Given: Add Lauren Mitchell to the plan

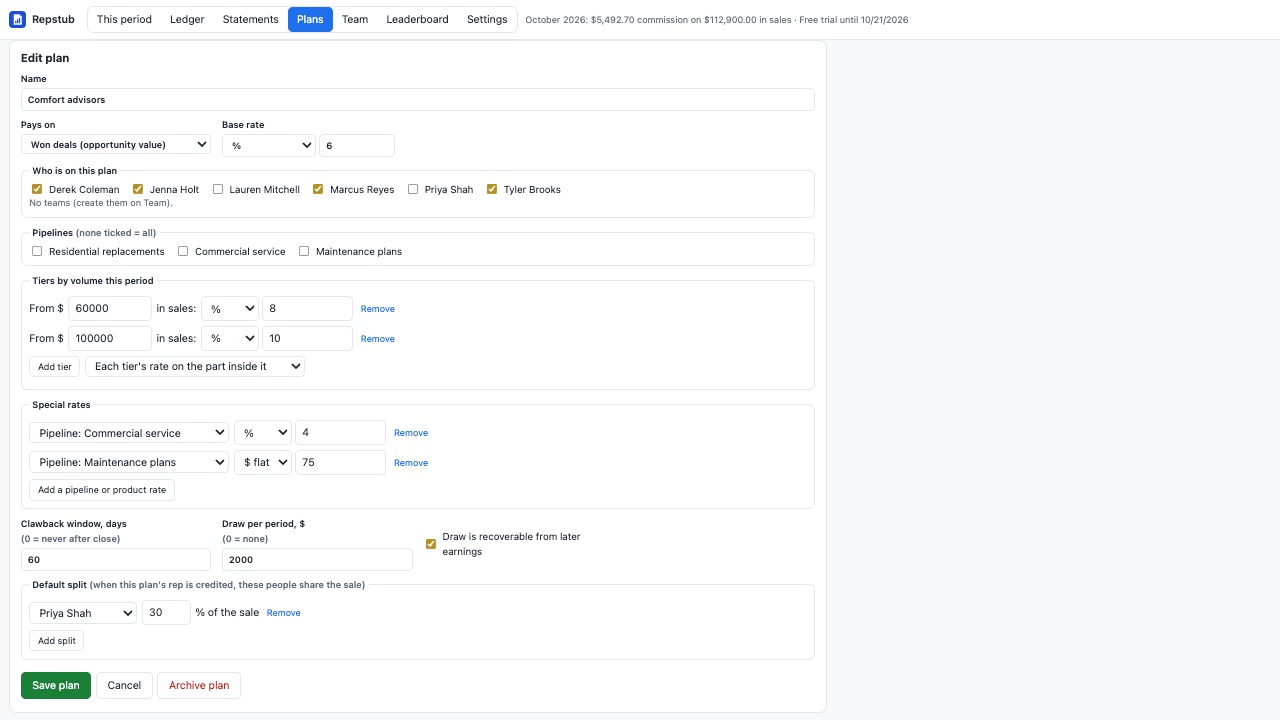Looking at the screenshot, I should tap(218, 189).
